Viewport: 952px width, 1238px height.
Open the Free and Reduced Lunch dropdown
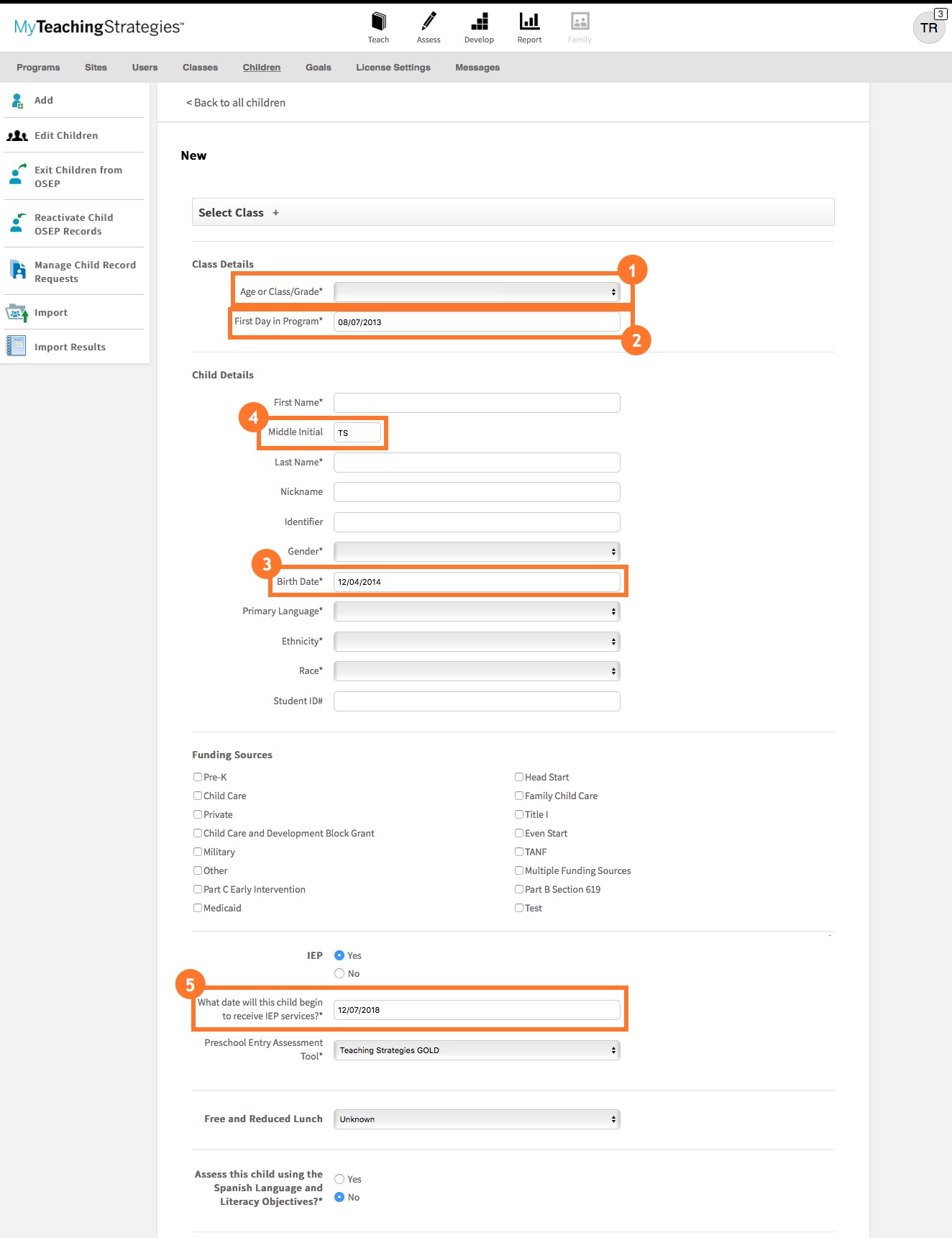tap(477, 1119)
